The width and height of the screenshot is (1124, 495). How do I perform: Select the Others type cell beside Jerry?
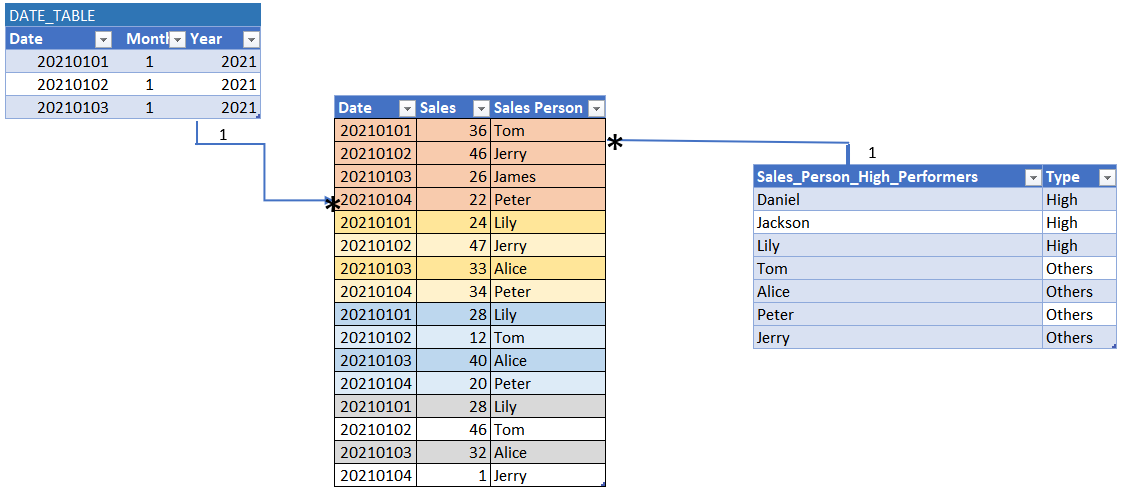[1079, 338]
